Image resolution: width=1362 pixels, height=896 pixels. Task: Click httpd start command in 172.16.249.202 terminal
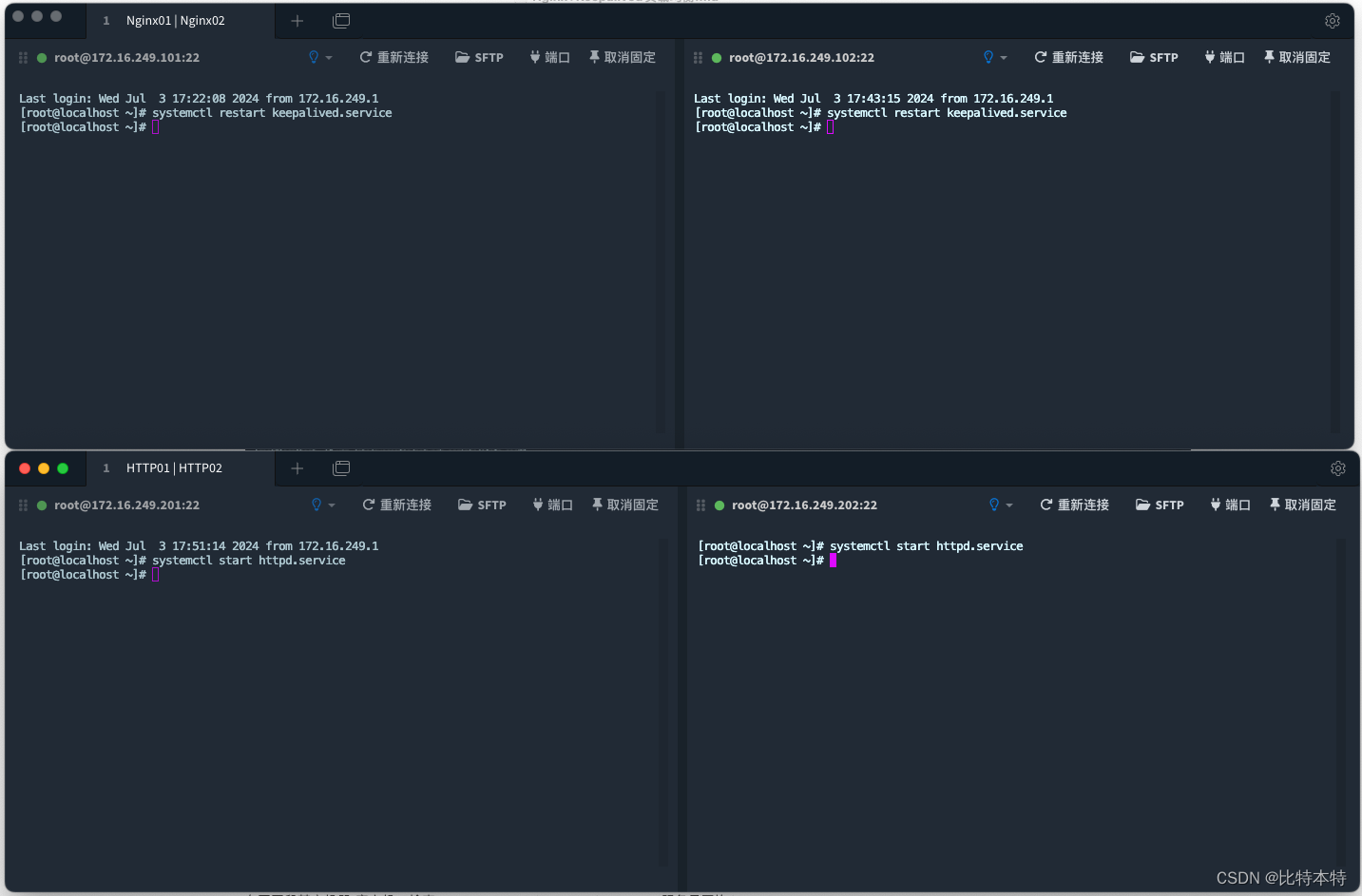pos(927,546)
